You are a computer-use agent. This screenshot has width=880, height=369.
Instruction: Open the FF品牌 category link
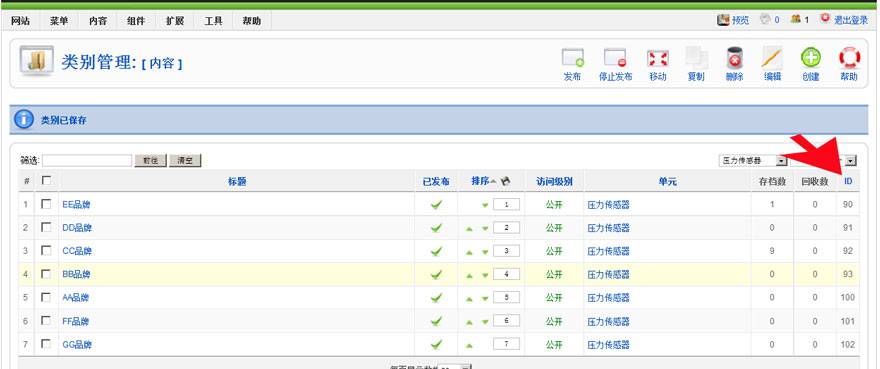[x=76, y=321]
